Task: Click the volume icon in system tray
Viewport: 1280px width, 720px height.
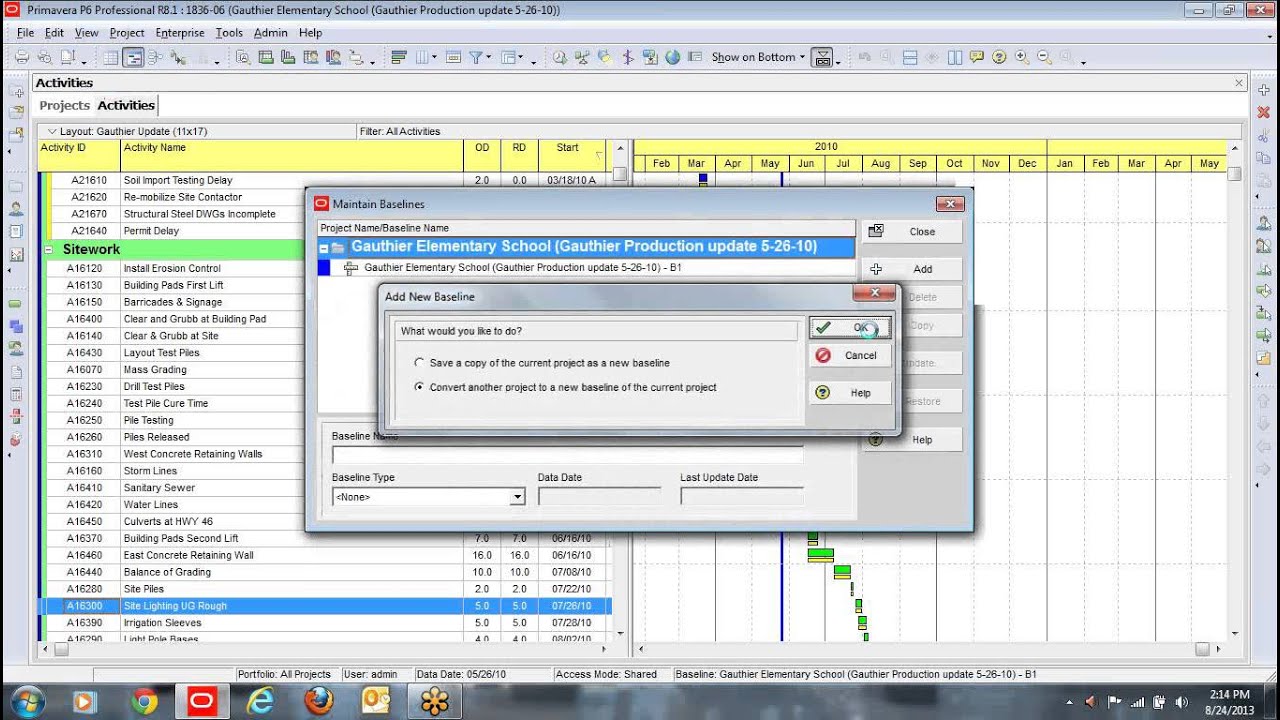Action: click(1181, 702)
